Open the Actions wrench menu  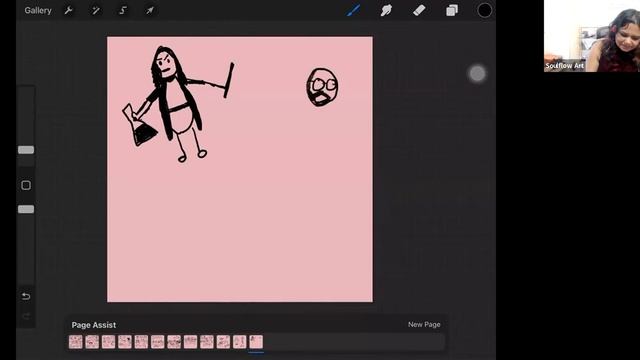click(x=69, y=11)
